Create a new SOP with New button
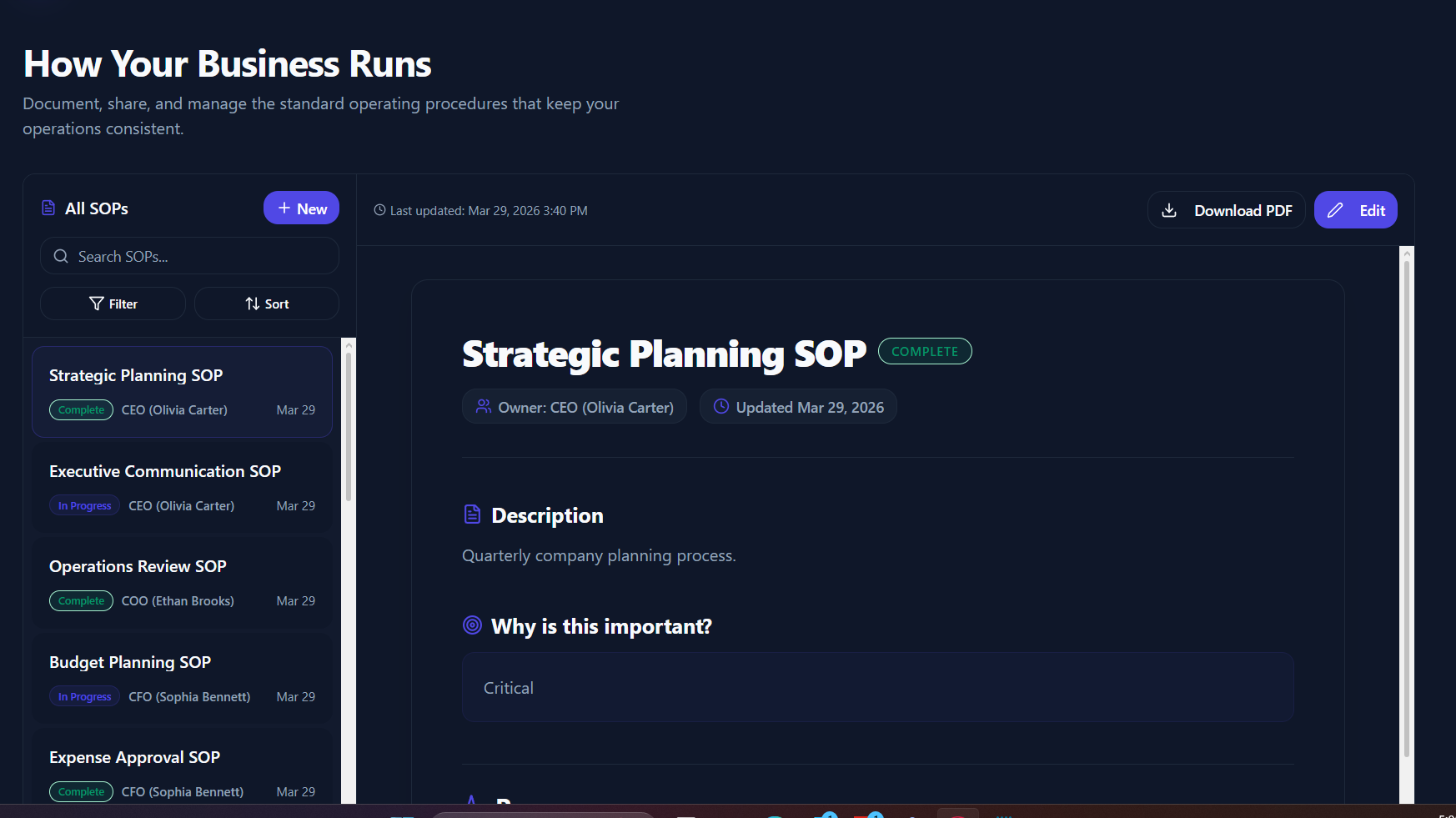1456x818 pixels. 301,208
